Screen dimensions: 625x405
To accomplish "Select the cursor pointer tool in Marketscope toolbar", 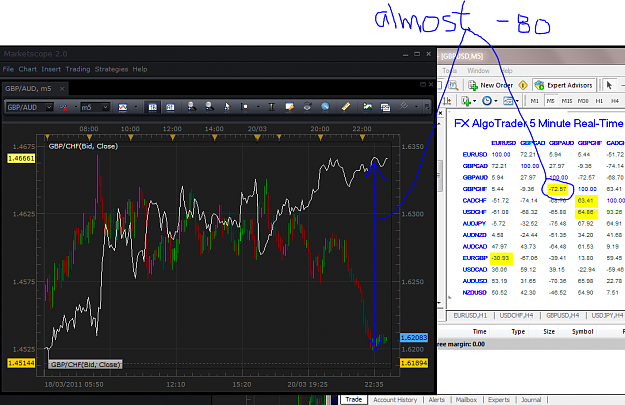I will pyautogui.click(x=227, y=106).
